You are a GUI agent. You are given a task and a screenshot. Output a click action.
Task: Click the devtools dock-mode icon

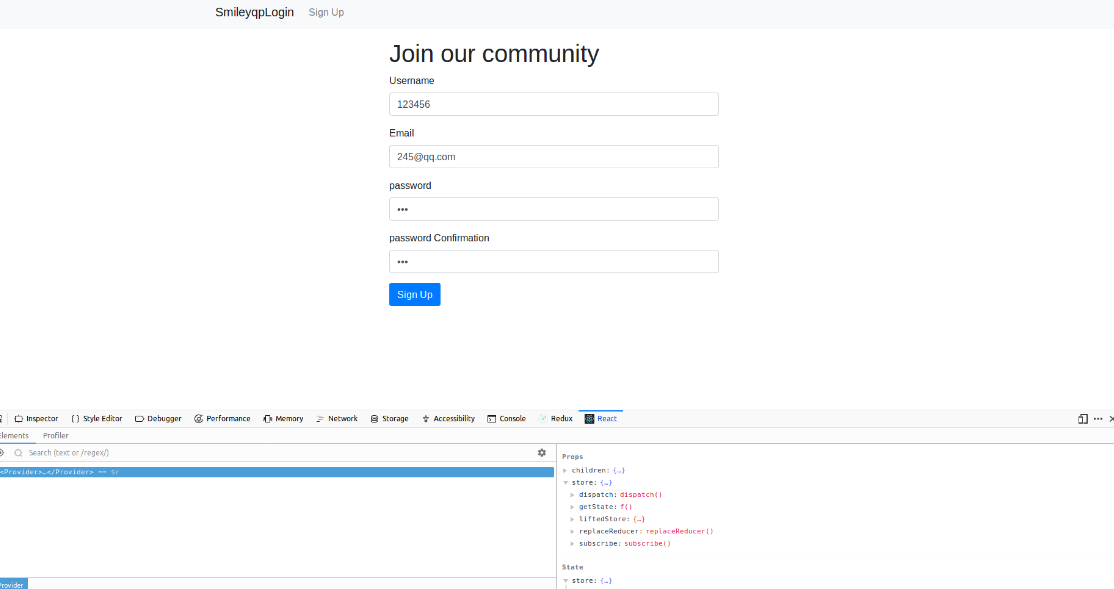1083,418
